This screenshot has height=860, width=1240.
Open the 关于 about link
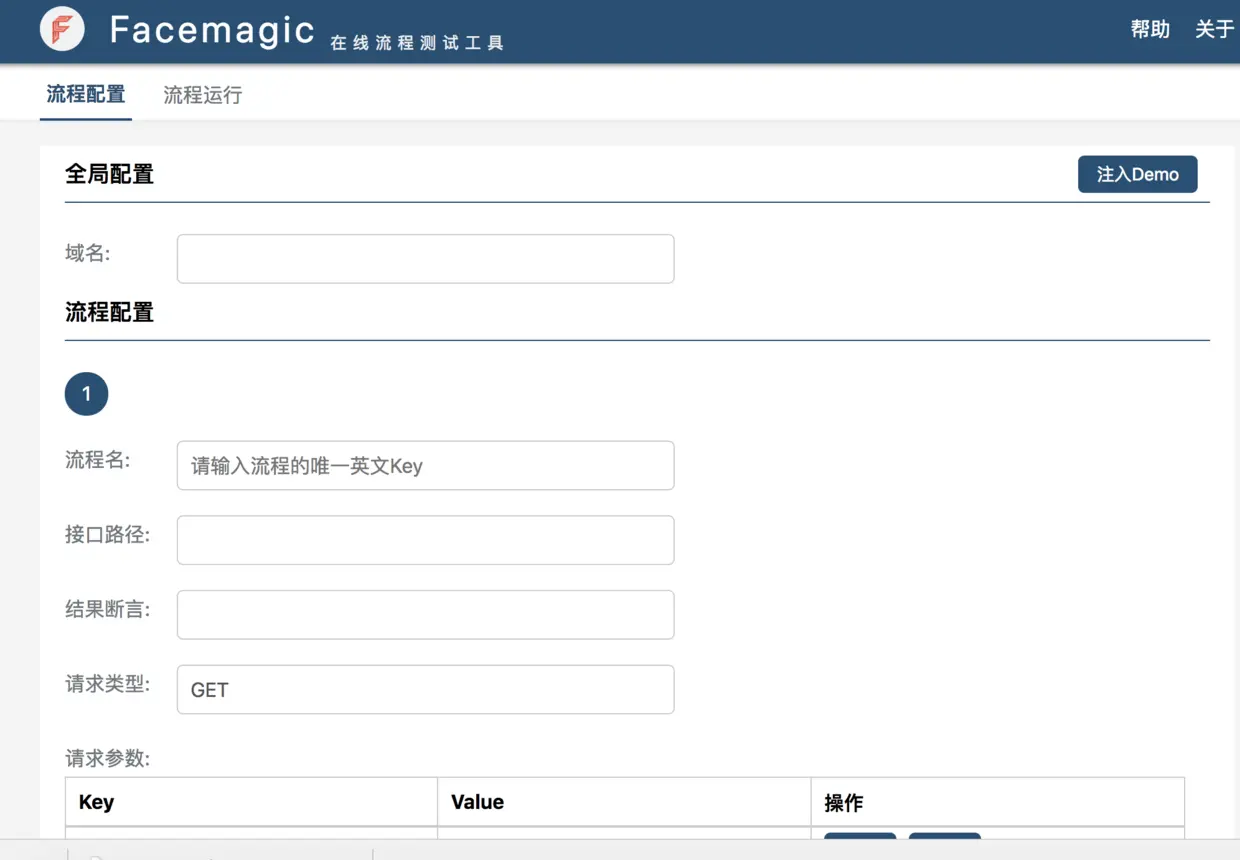coord(1214,29)
